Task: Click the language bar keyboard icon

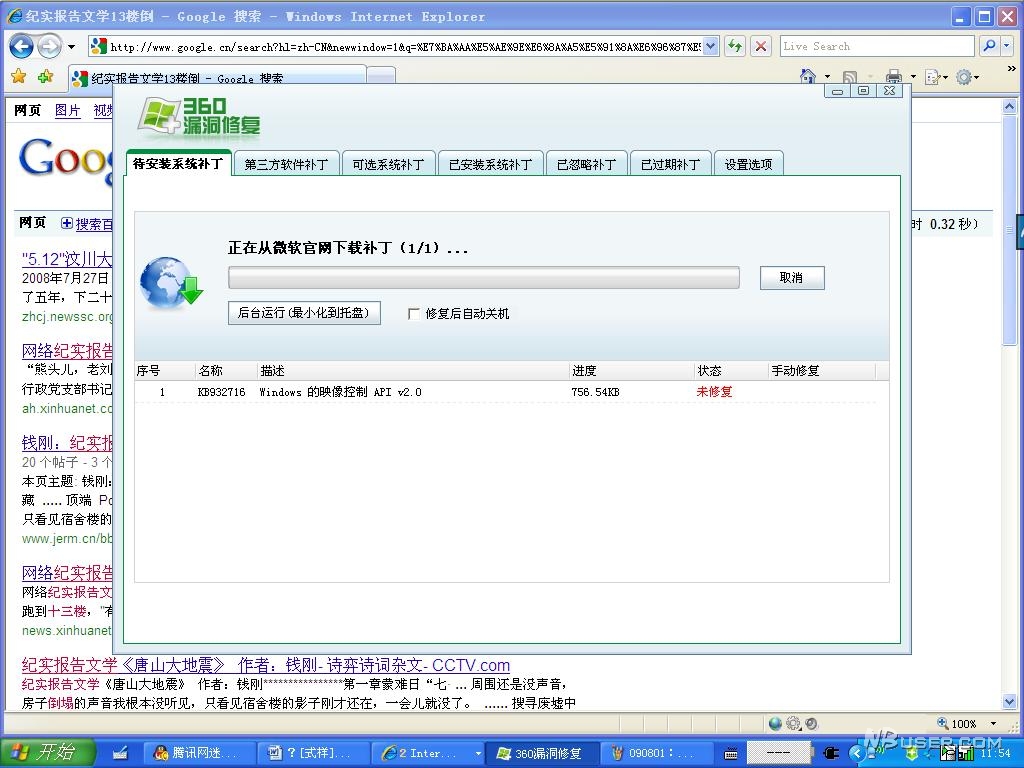Action: tap(731, 754)
